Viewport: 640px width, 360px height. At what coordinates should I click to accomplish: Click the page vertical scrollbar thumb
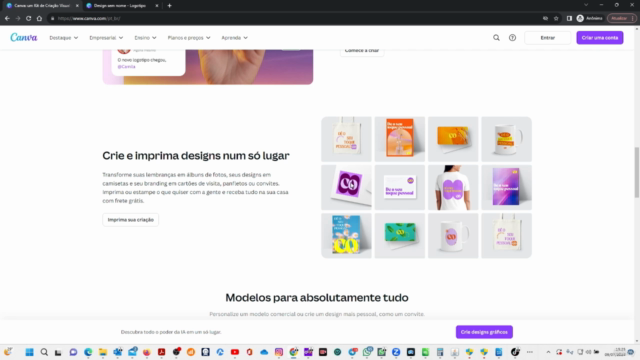click(637, 172)
